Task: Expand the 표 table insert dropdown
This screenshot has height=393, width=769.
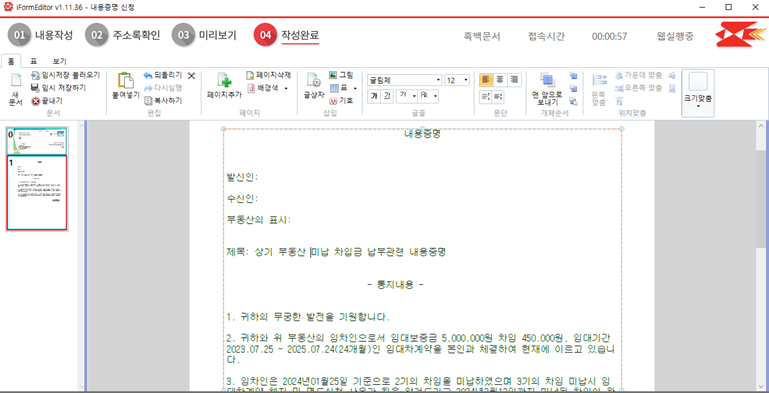Action: [x=355, y=88]
